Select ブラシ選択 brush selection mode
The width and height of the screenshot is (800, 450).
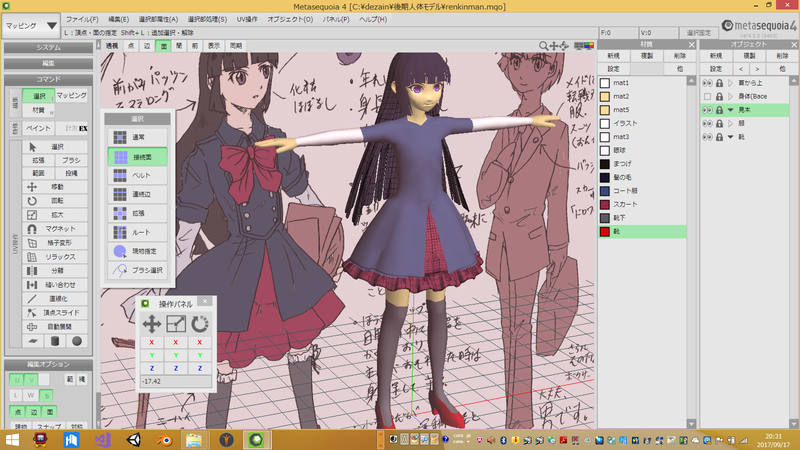(x=137, y=270)
